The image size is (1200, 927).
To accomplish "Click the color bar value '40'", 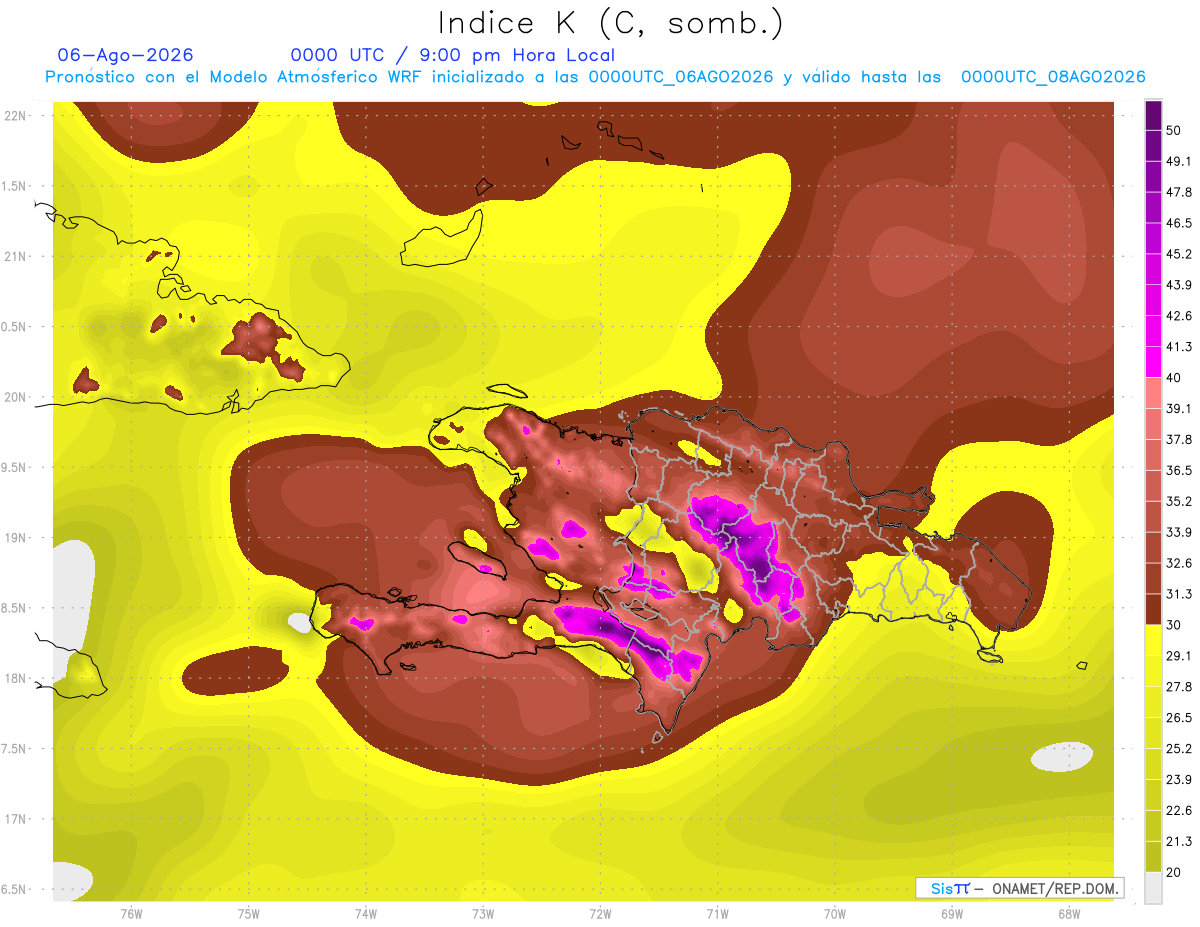I will 1174,378.
